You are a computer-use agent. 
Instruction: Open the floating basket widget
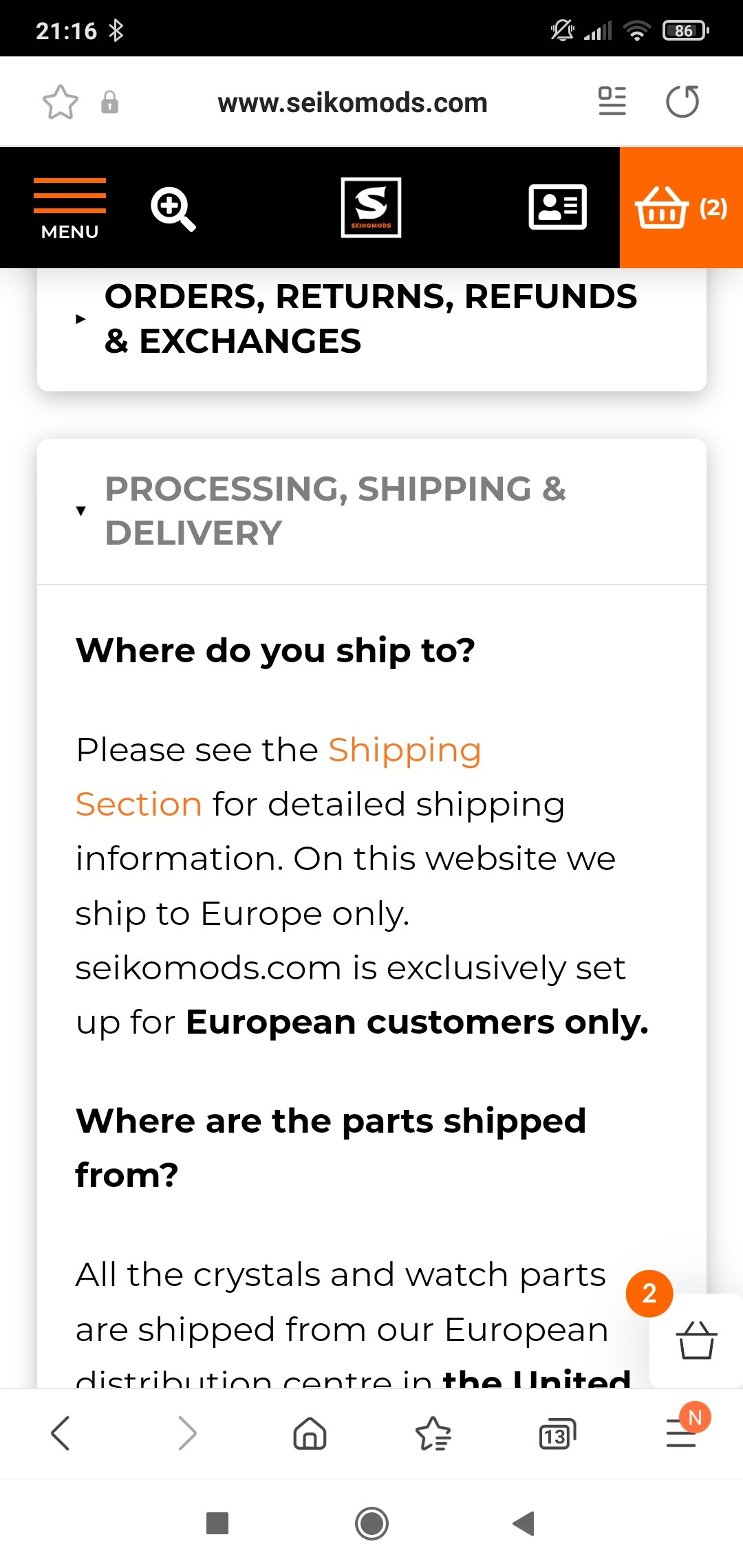click(x=696, y=1340)
